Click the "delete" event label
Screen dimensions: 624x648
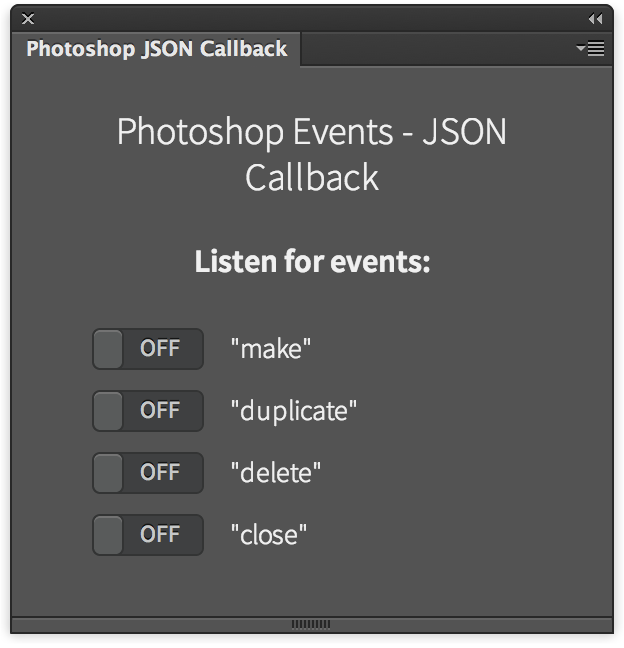(276, 473)
